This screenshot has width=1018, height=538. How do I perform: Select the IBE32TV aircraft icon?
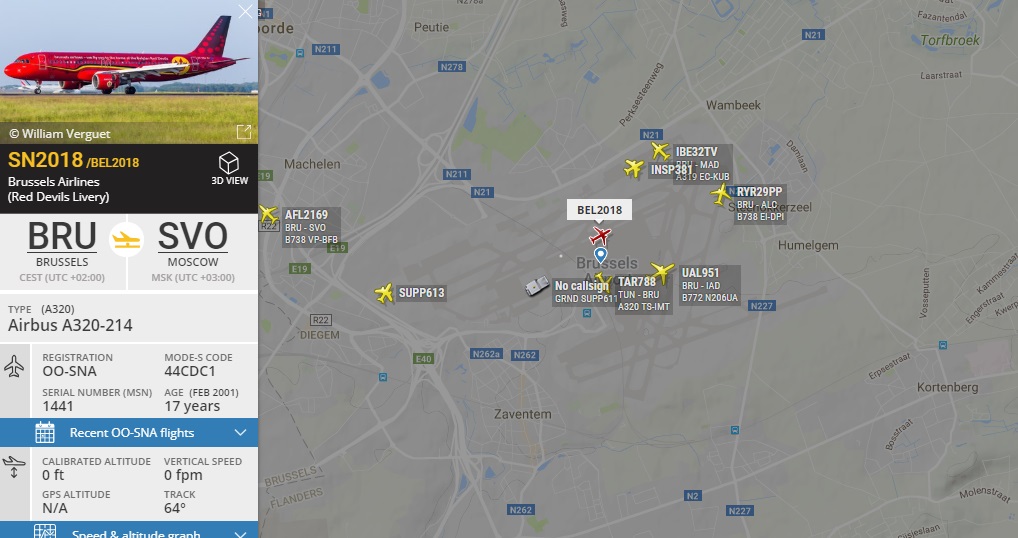(x=660, y=151)
